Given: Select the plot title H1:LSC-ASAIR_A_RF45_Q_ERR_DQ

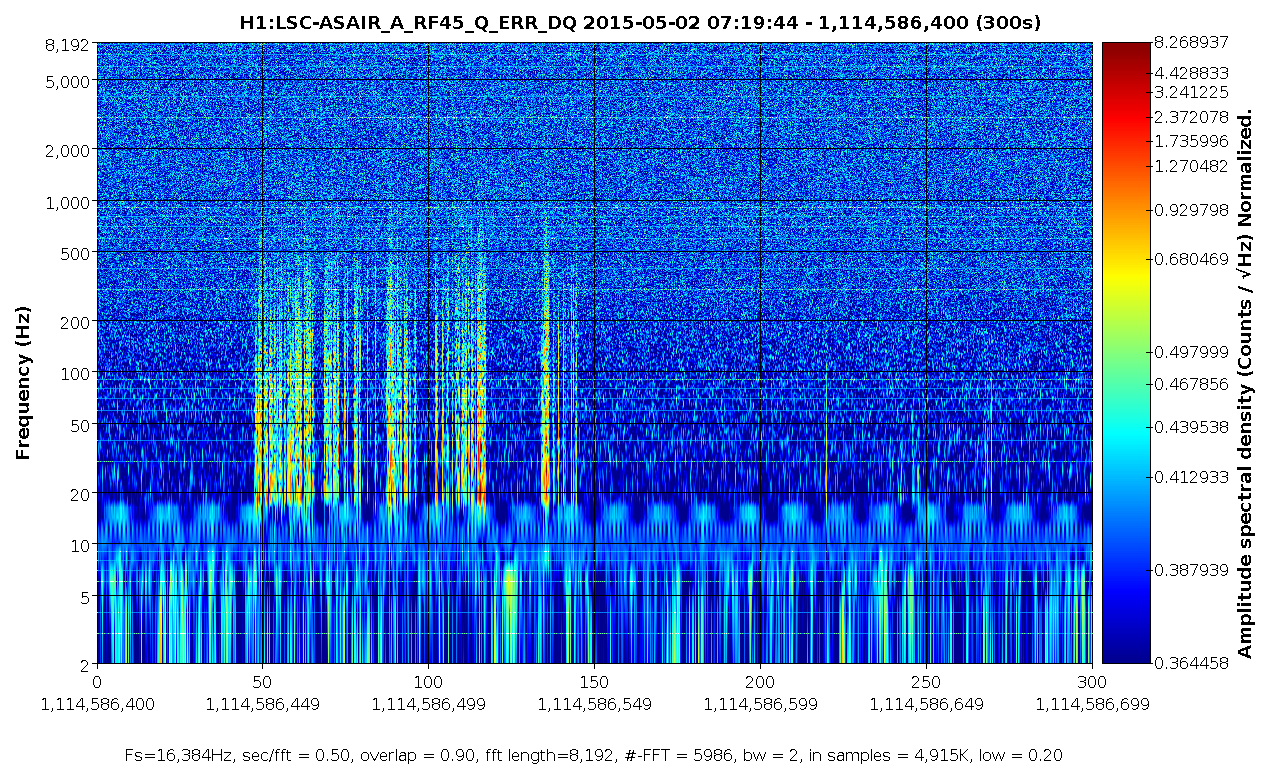Looking at the screenshot, I should pyautogui.click(x=408, y=23).
